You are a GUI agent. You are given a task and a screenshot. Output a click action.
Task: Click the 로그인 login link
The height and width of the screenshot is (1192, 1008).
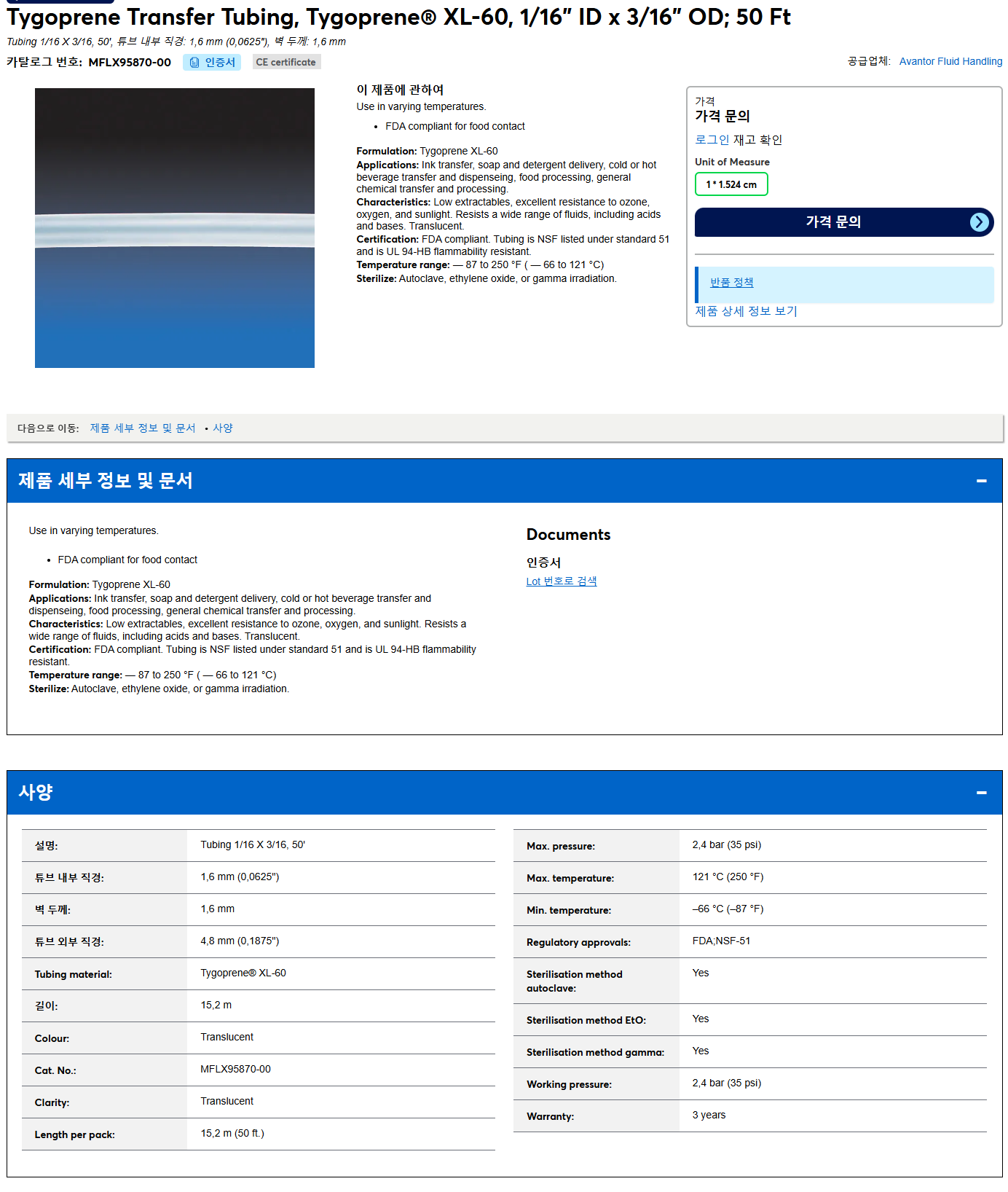(712, 140)
